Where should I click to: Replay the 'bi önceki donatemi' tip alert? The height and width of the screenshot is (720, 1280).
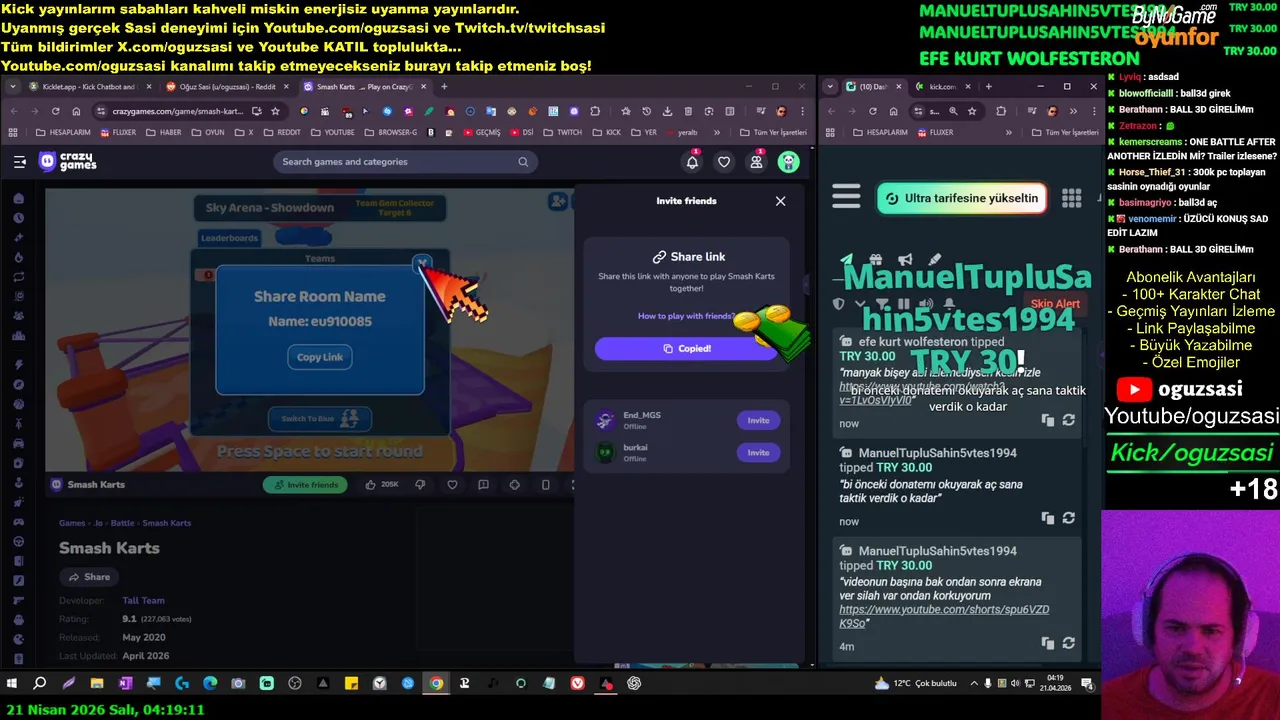pos(1068,518)
